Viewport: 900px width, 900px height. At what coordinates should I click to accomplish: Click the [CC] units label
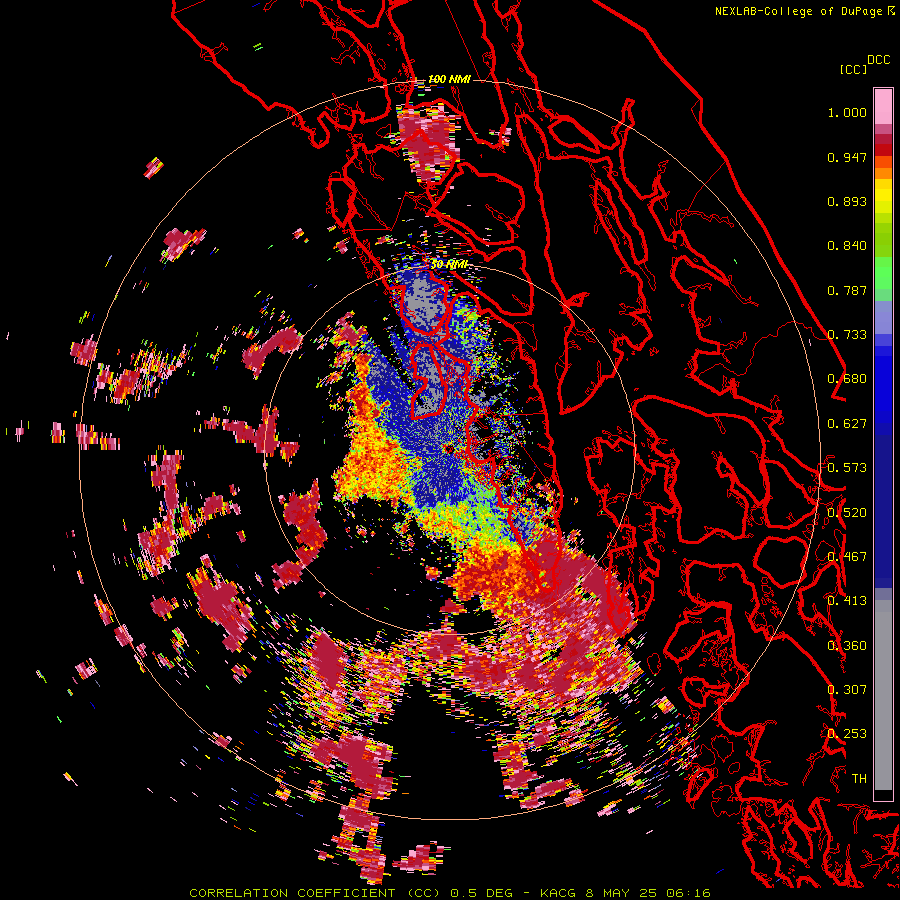click(x=854, y=69)
